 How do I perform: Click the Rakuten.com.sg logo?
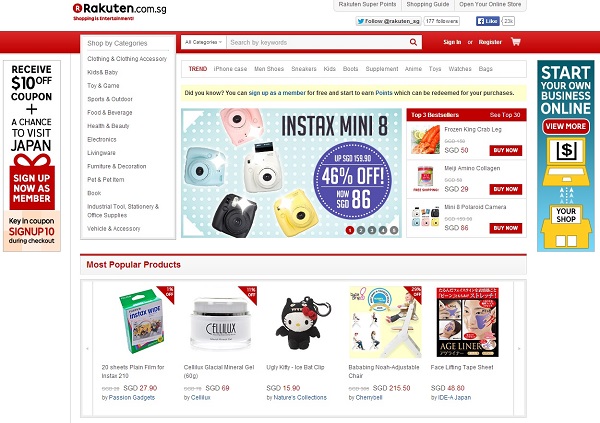119,11
